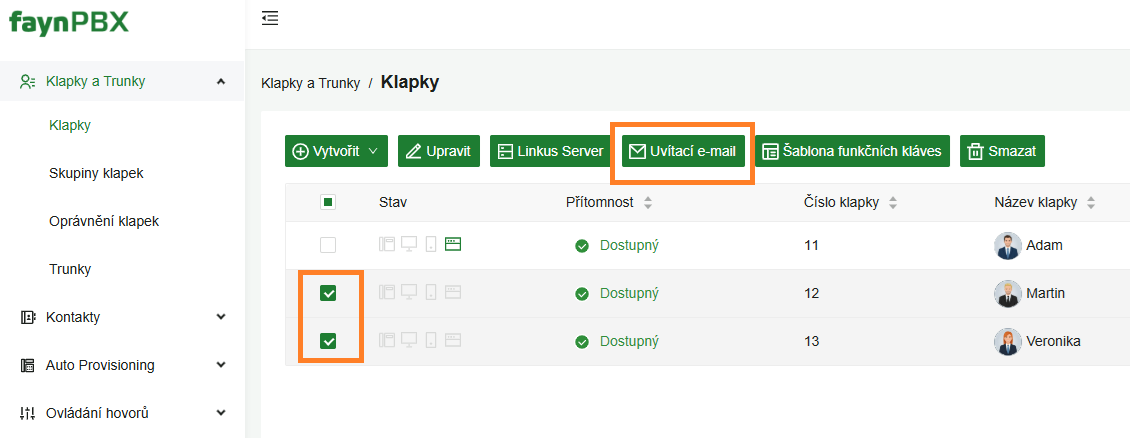This screenshot has height=438, width=1130.
Task: Expand the Kontakty sidebar section
Action: [x=123, y=317]
